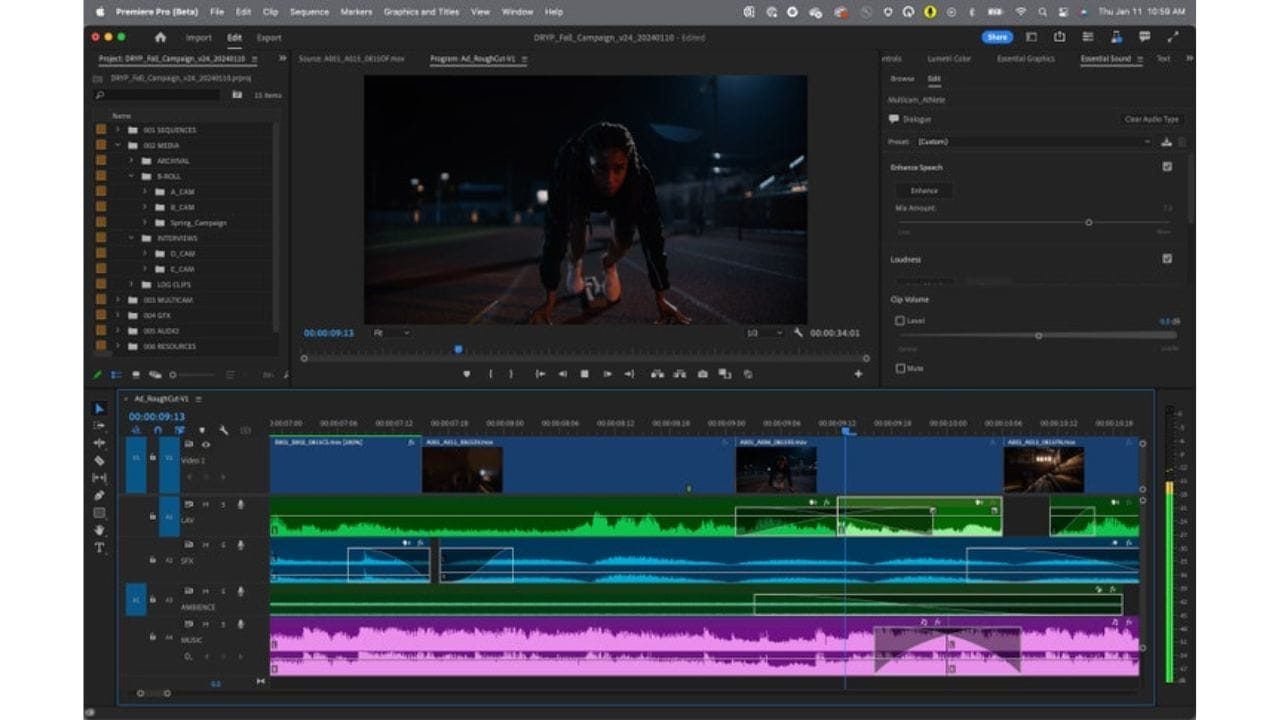This screenshot has height=720, width=1280.
Task: Select the Type tool
Action: pyautogui.click(x=99, y=548)
